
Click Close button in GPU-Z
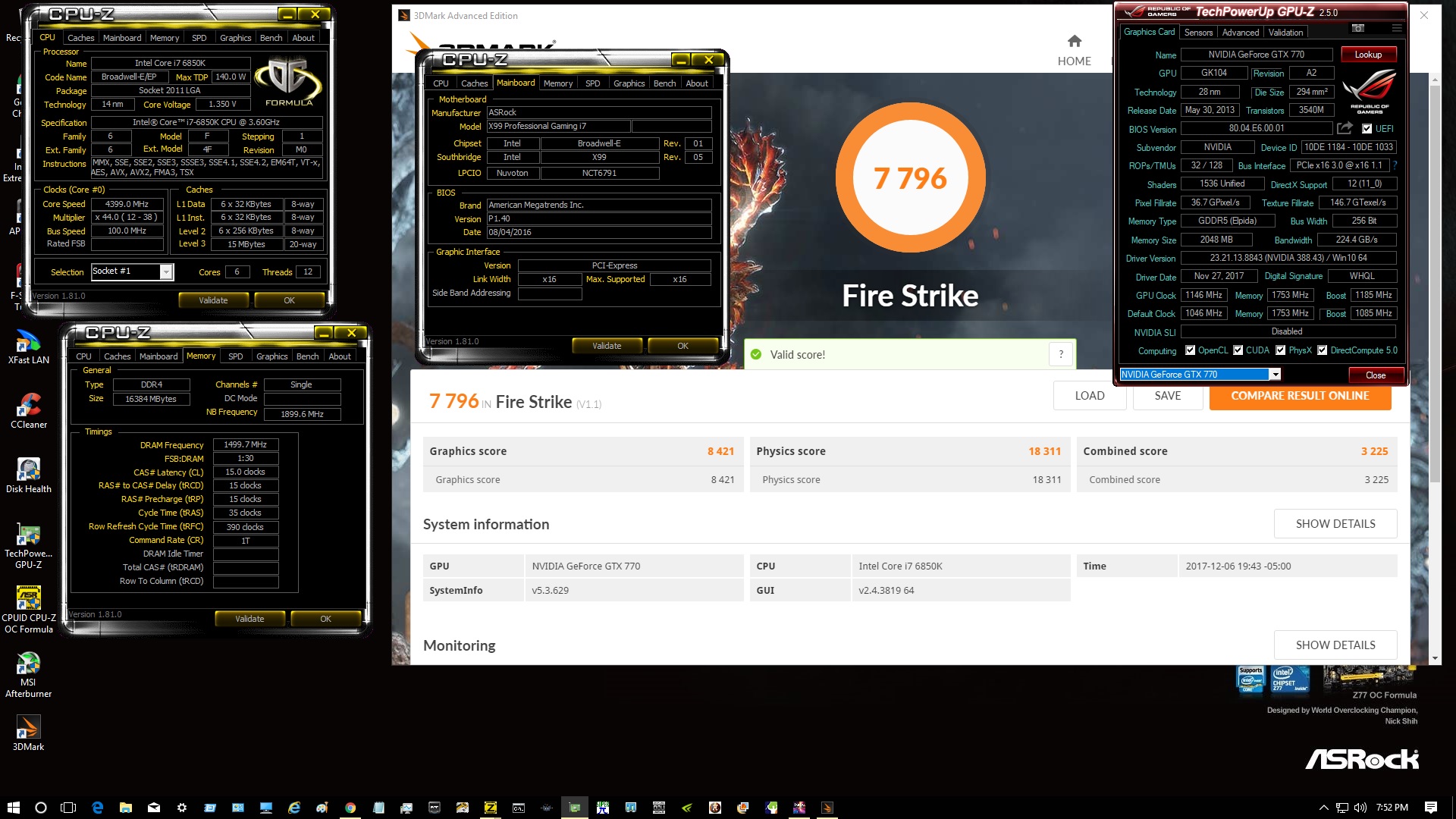pos(1376,375)
